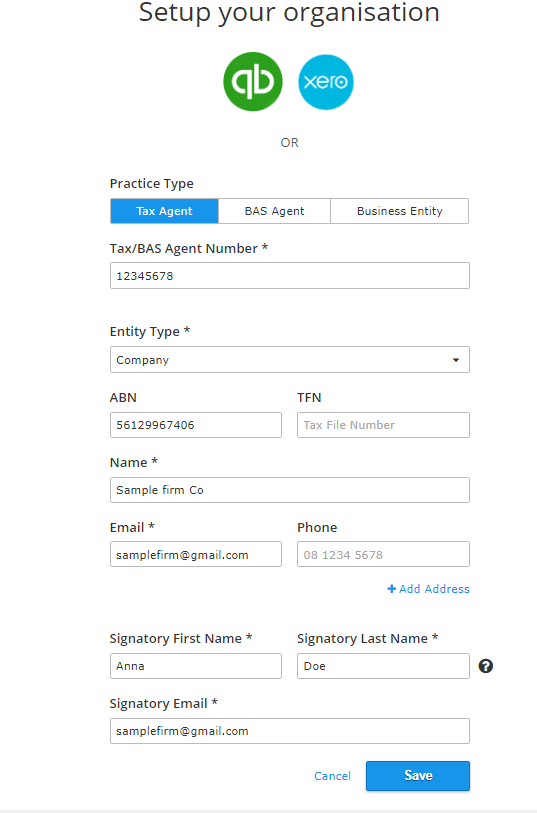The image size is (537, 813).
Task: Connect using the QuickBooks logo icon
Action: (253, 82)
